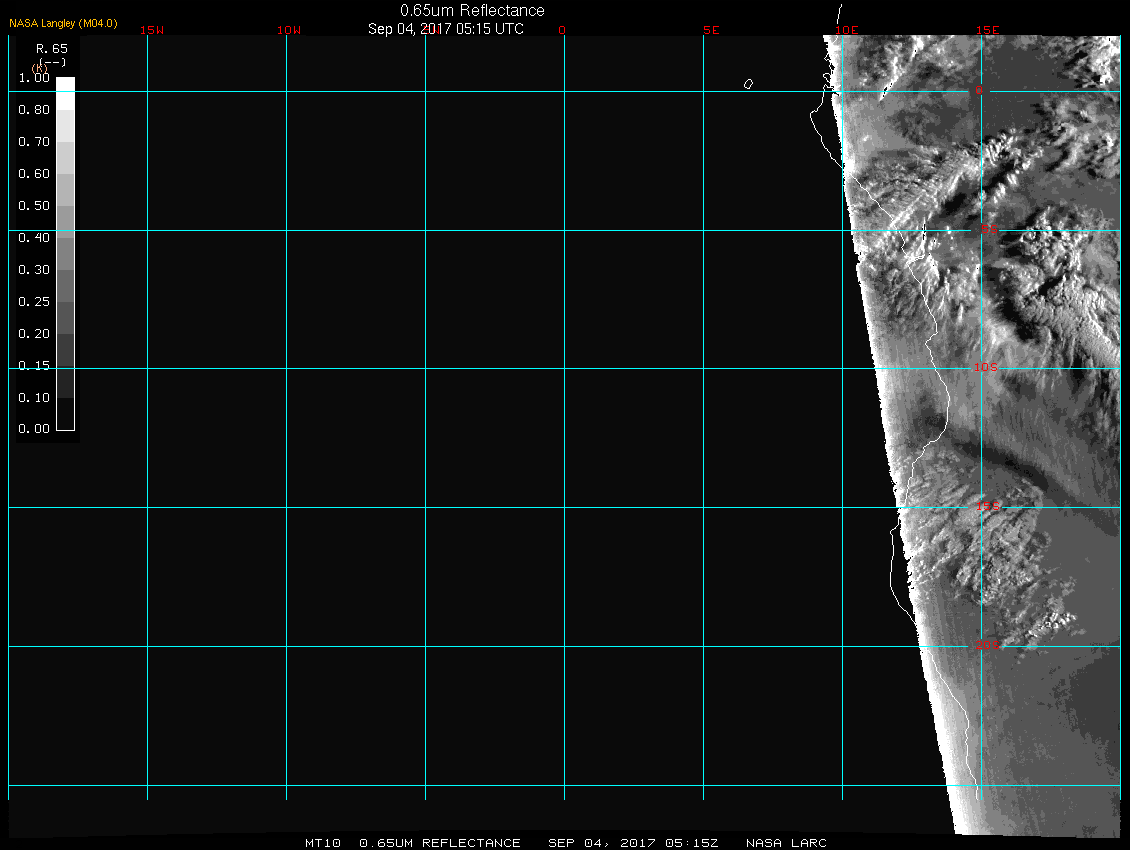Click the small island outline near the equator
1130x850 pixels.
coord(748,84)
